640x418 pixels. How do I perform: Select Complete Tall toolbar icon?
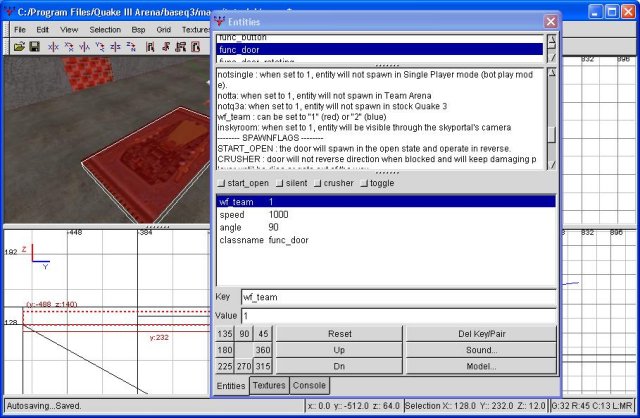tap(150, 47)
